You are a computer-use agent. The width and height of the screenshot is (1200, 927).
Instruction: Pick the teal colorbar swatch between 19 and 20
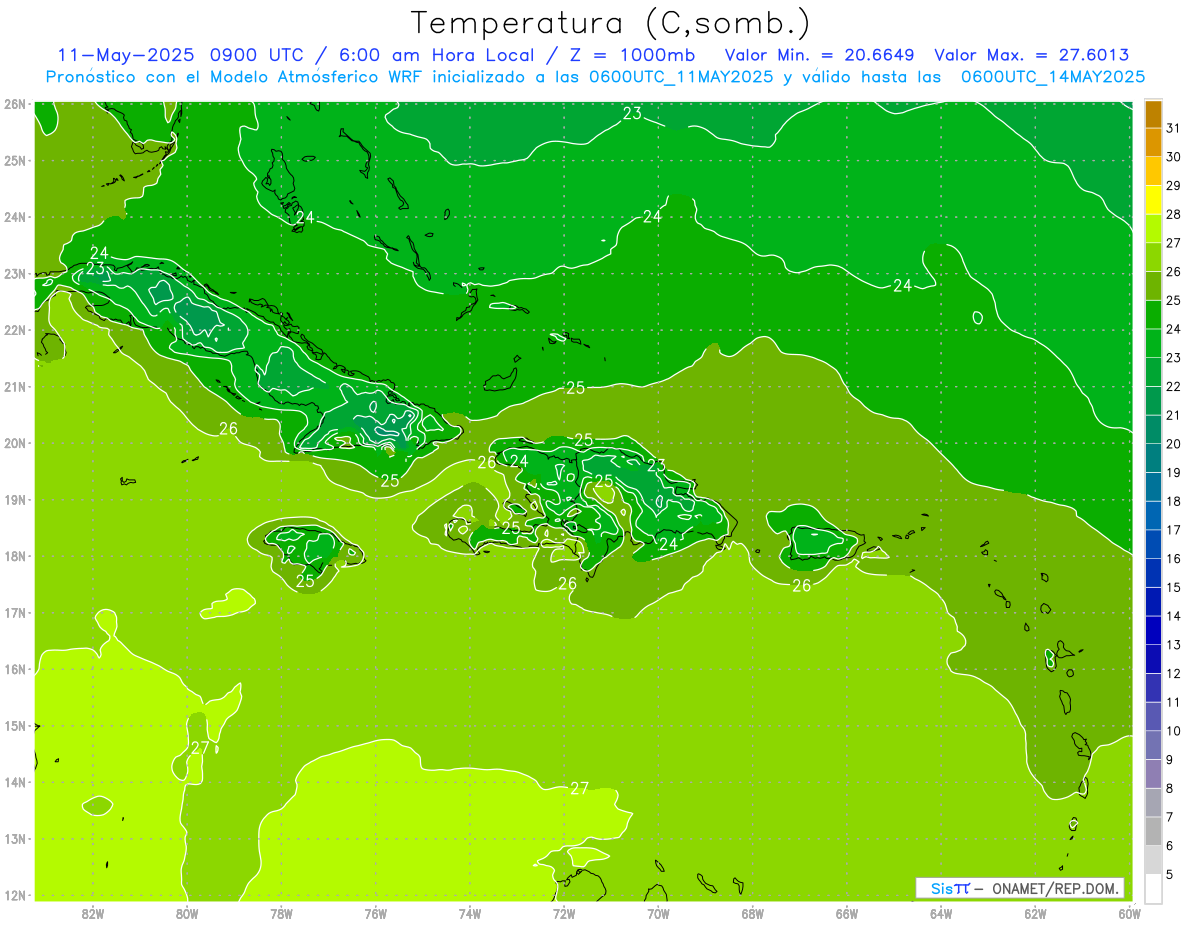(x=1153, y=458)
